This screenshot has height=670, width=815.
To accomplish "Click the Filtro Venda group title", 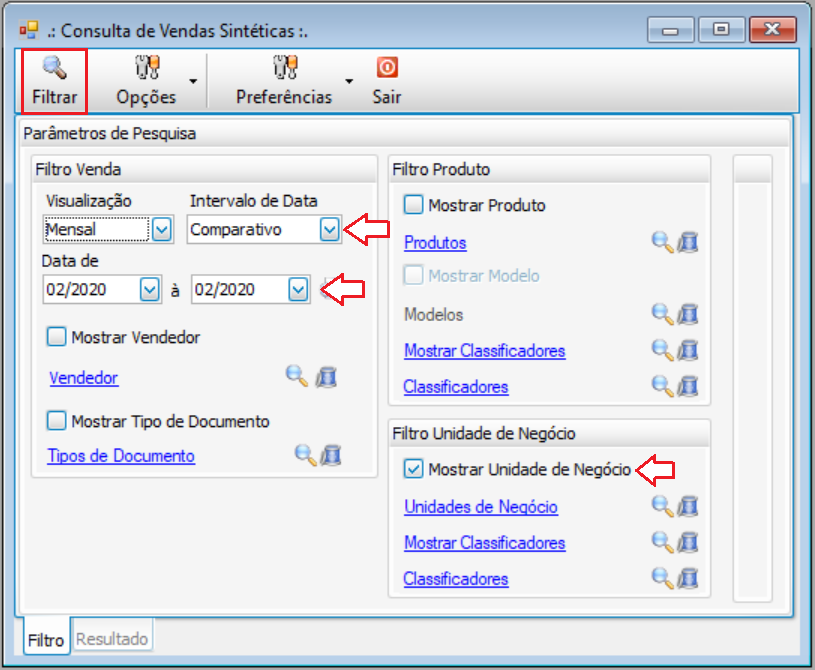I will tap(78, 169).
